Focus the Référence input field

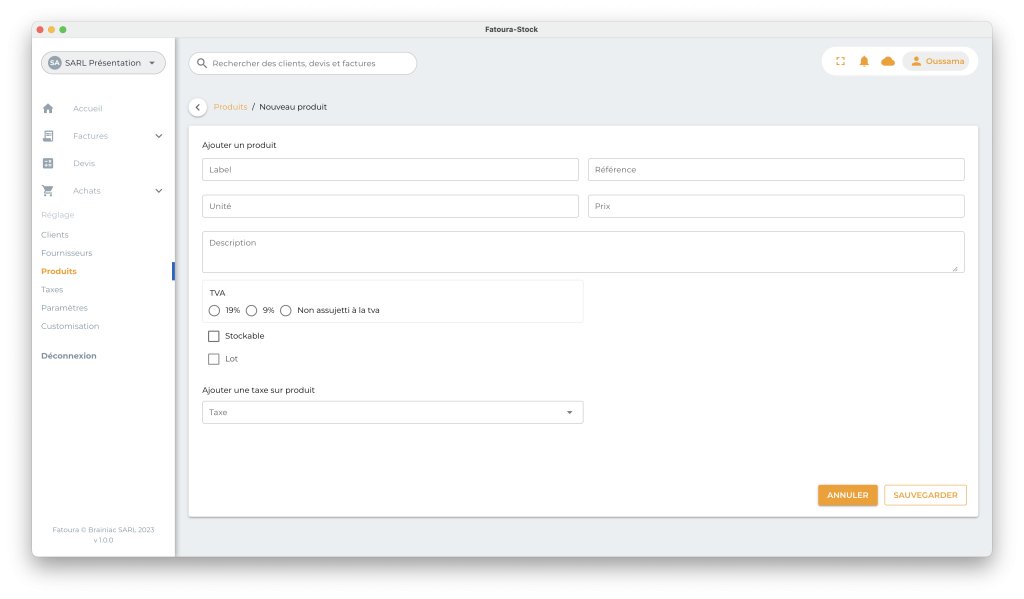tap(776, 170)
